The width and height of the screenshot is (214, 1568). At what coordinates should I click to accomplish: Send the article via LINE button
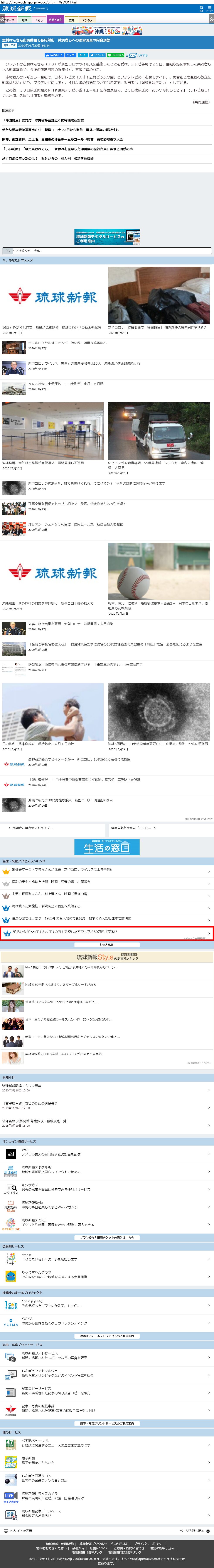click(x=116, y=55)
